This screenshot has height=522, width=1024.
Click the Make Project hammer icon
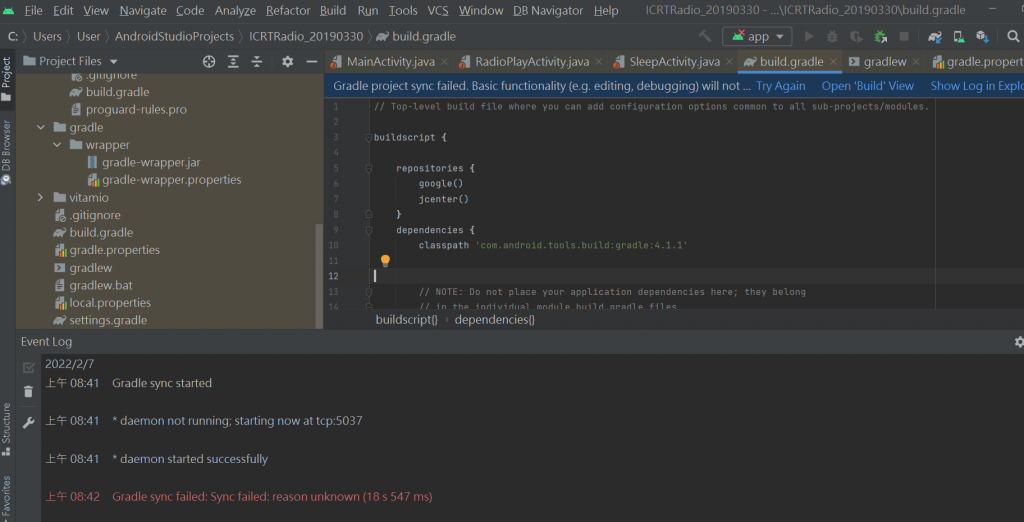pyautogui.click(x=705, y=37)
